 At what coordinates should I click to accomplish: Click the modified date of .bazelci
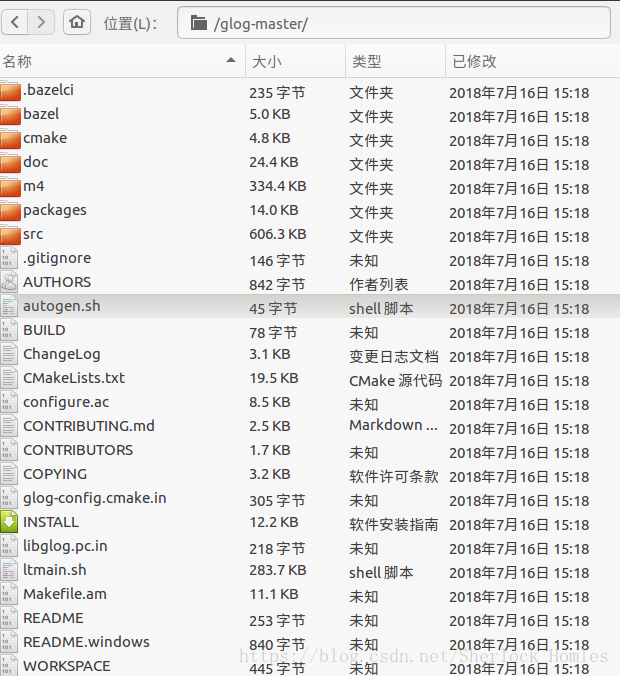pyautogui.click(x=519, y=93)
